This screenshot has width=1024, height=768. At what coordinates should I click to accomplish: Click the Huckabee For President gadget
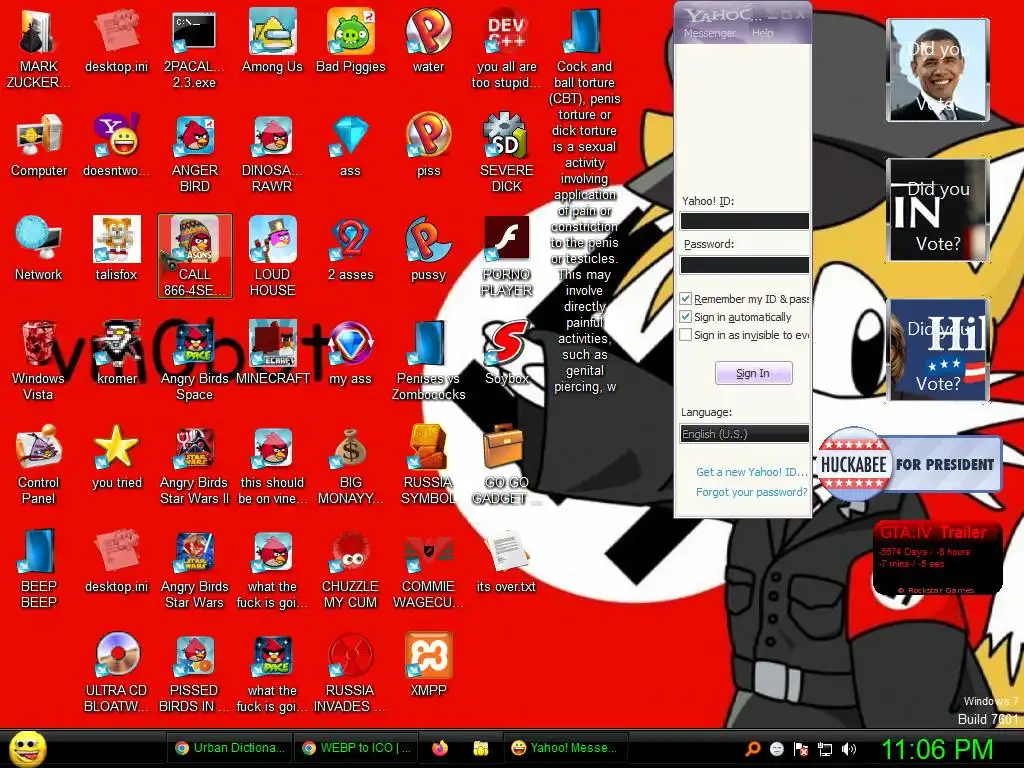[909, 464]
